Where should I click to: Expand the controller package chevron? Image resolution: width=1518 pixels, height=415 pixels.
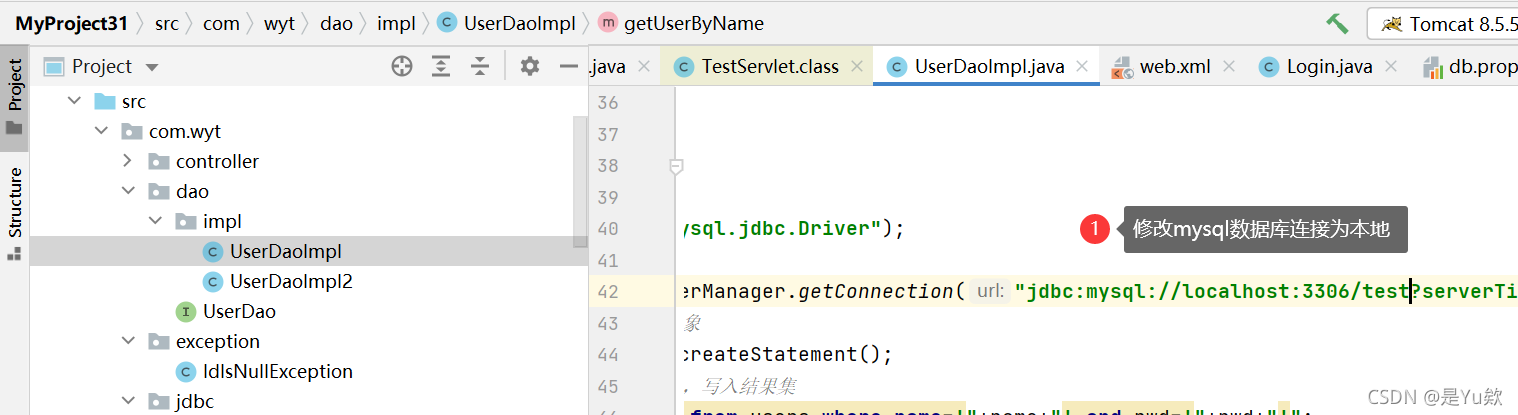[x=127, y=161]
